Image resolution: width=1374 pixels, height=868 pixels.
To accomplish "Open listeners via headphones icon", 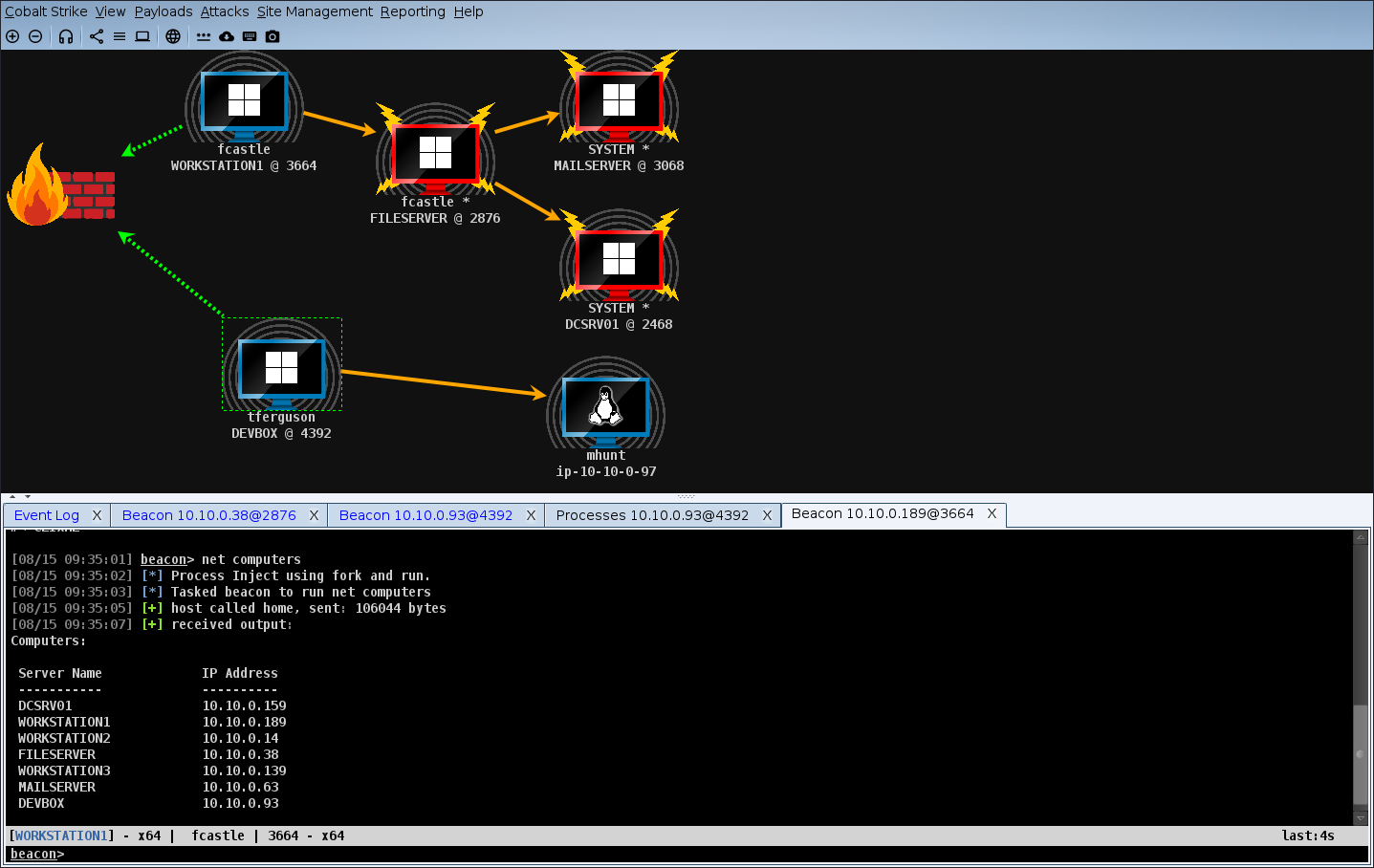I will [66, 36].
